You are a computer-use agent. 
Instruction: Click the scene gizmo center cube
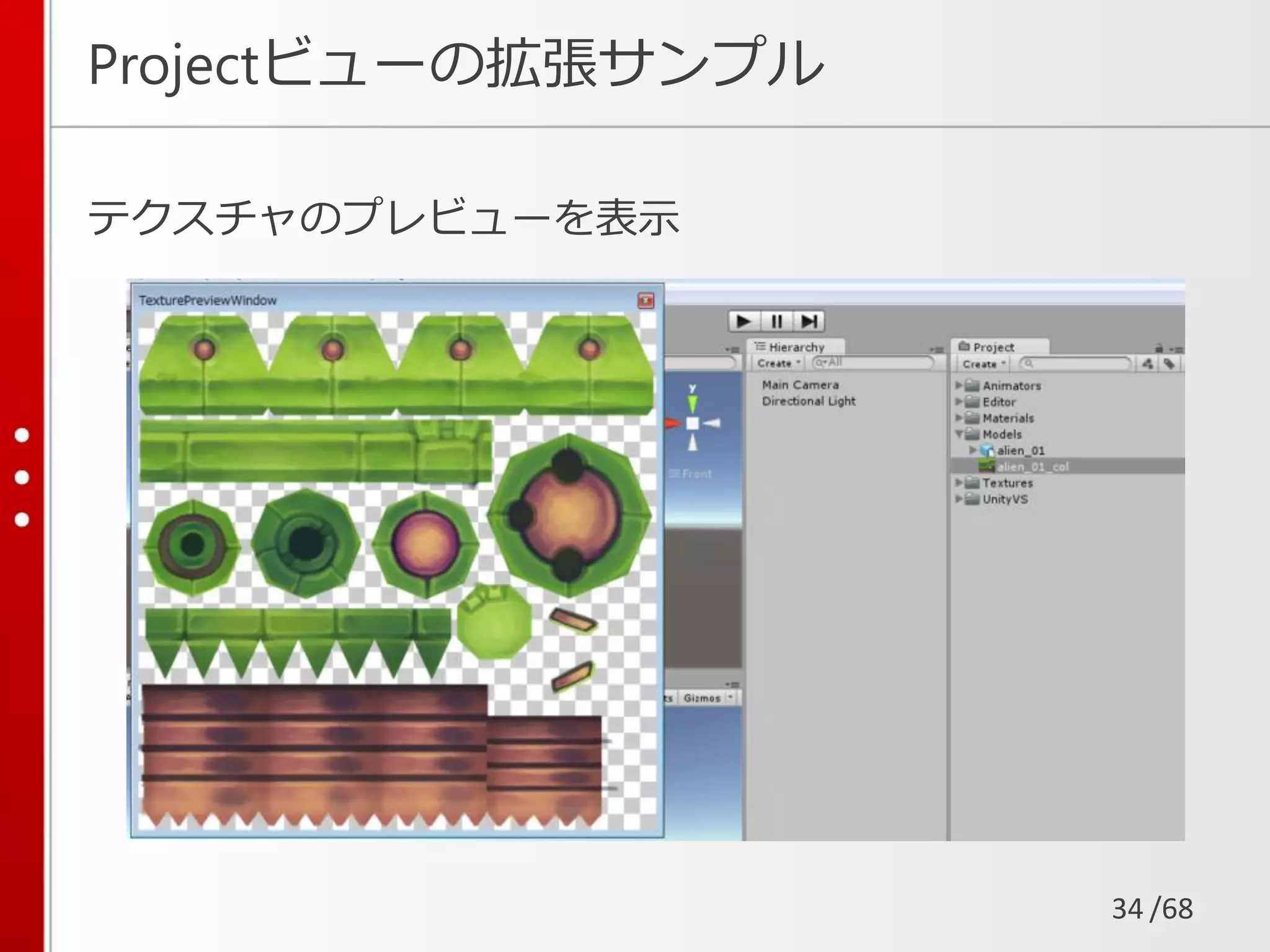point(693,423)
